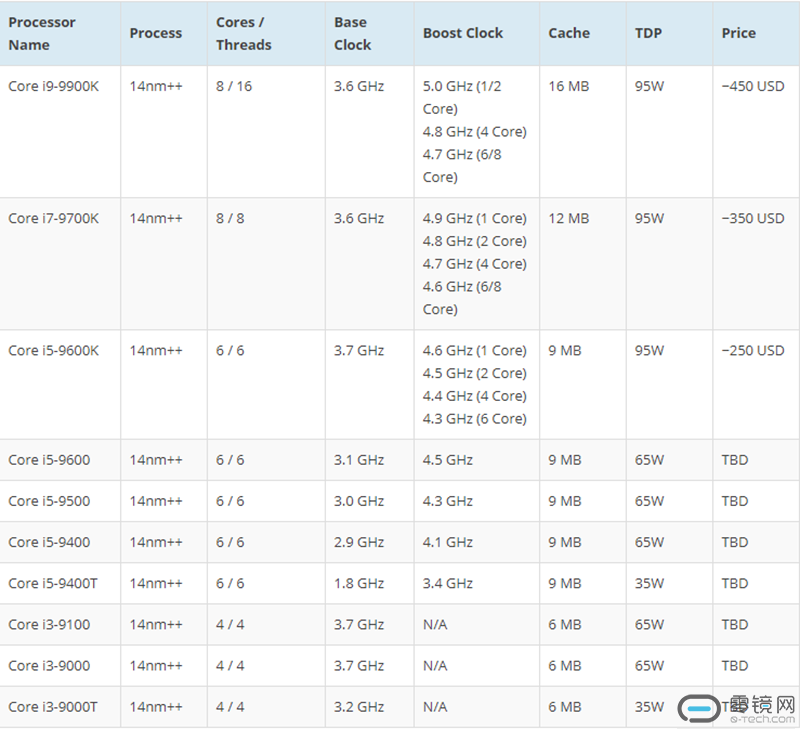Select the 2.9 GHz base clock
800x729 pixels.
359,542
